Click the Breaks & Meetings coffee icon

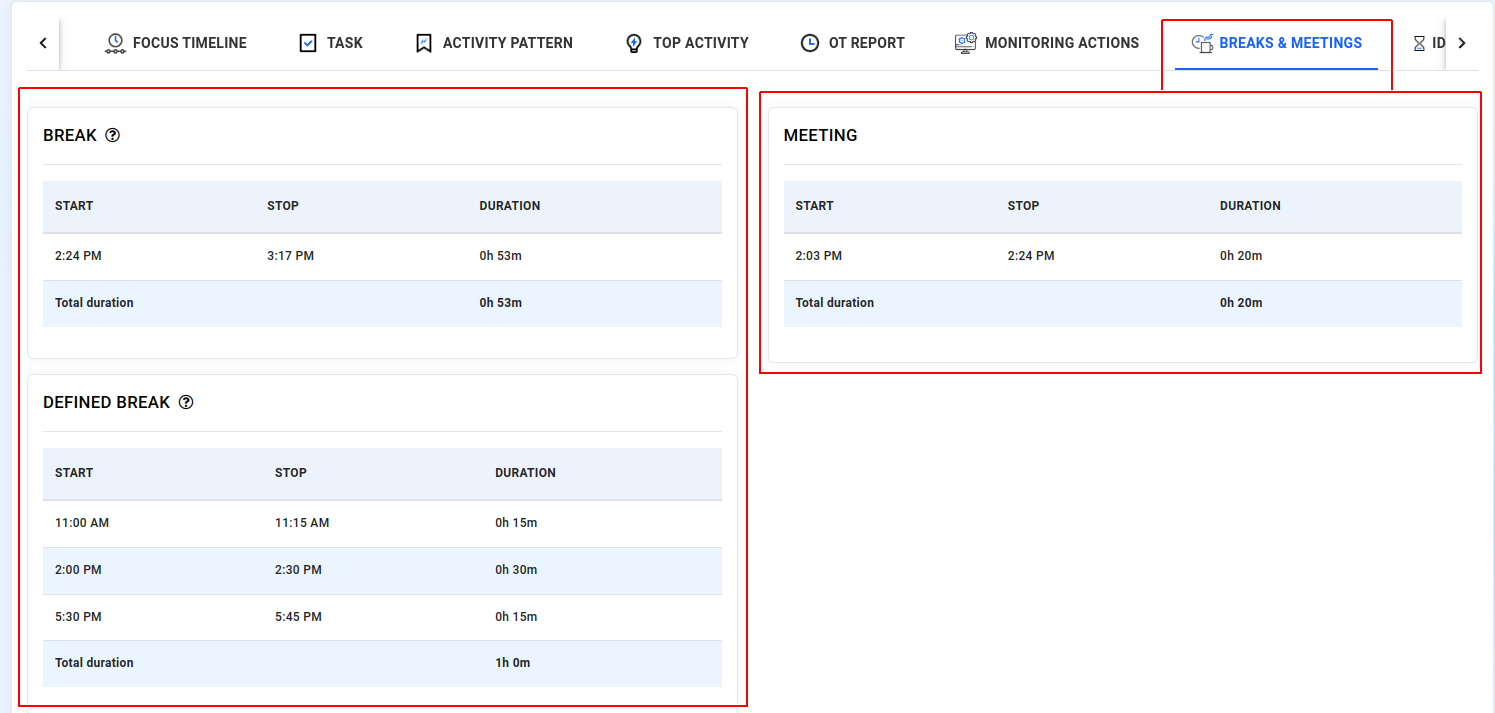click(x=1202, y=43)
